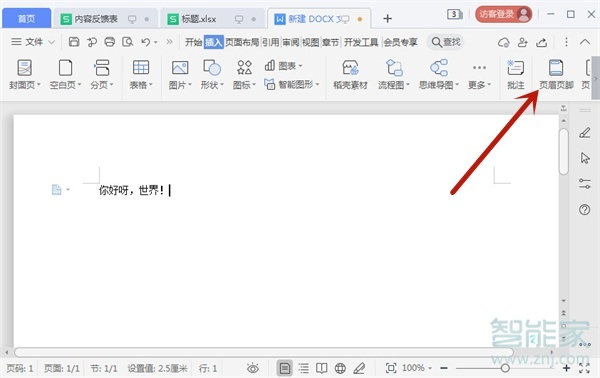Insert a chart (图表)

tap(283, 66)
